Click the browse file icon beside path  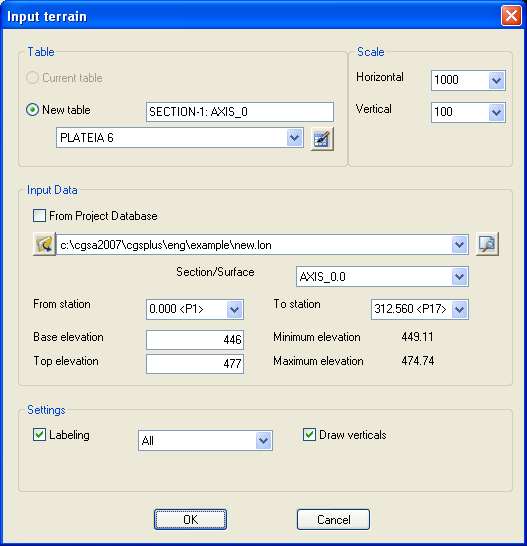click(x=44, y=244)
